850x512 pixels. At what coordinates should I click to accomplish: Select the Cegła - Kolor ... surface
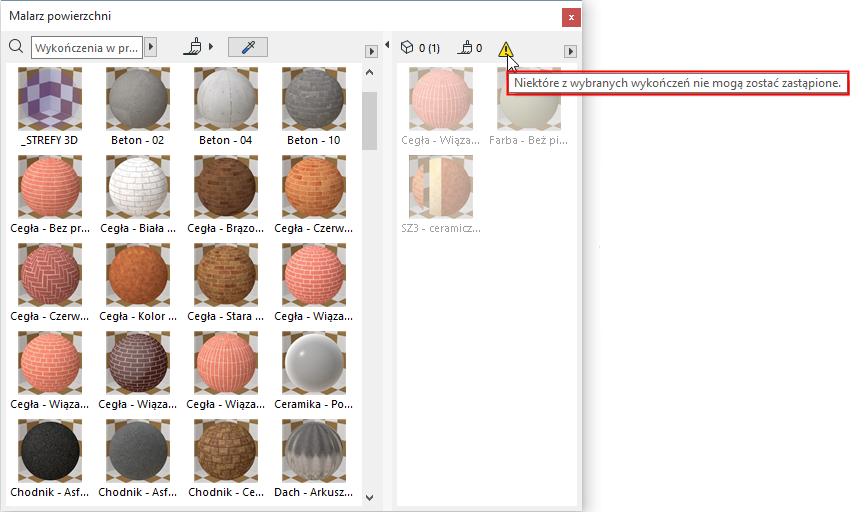pos(138,274)
